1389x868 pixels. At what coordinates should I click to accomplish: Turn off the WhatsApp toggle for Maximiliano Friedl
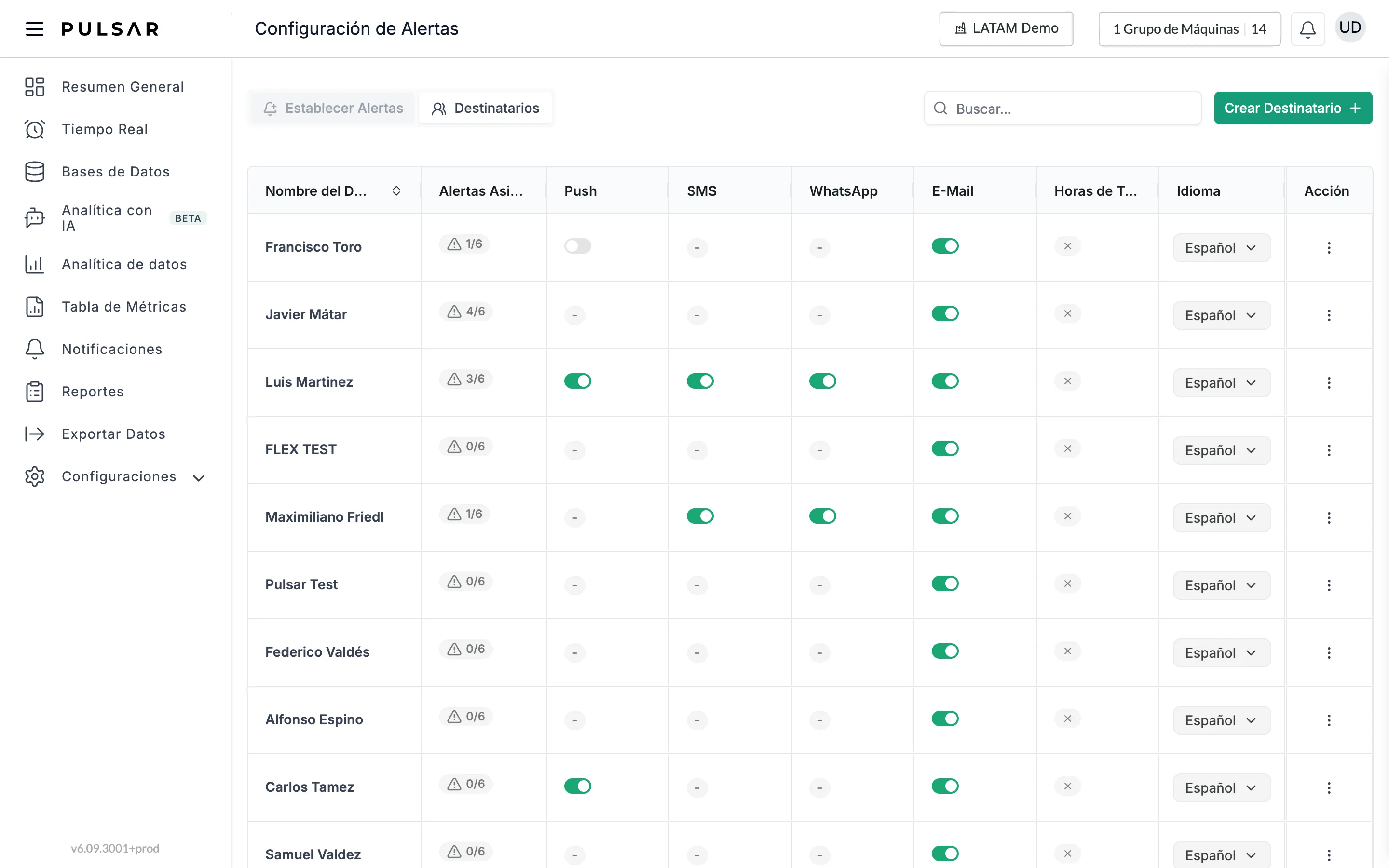[822, 516]
